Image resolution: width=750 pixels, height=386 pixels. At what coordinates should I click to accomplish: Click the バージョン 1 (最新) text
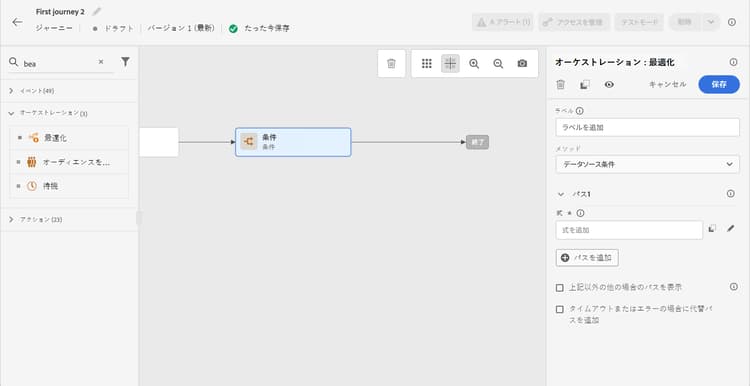click(181, 28)
